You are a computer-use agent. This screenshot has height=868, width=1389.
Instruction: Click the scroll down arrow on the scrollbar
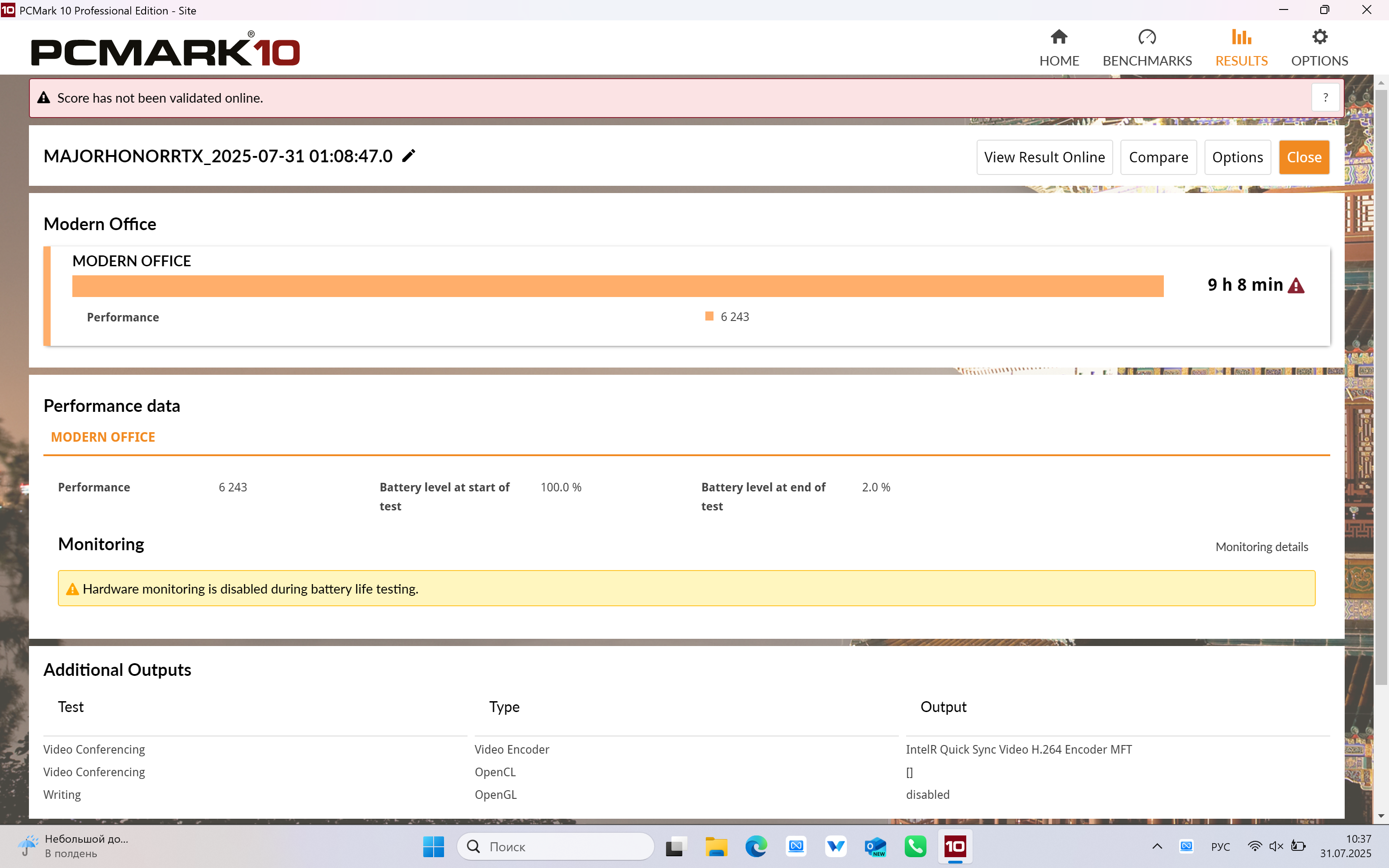pos(1381,816)
